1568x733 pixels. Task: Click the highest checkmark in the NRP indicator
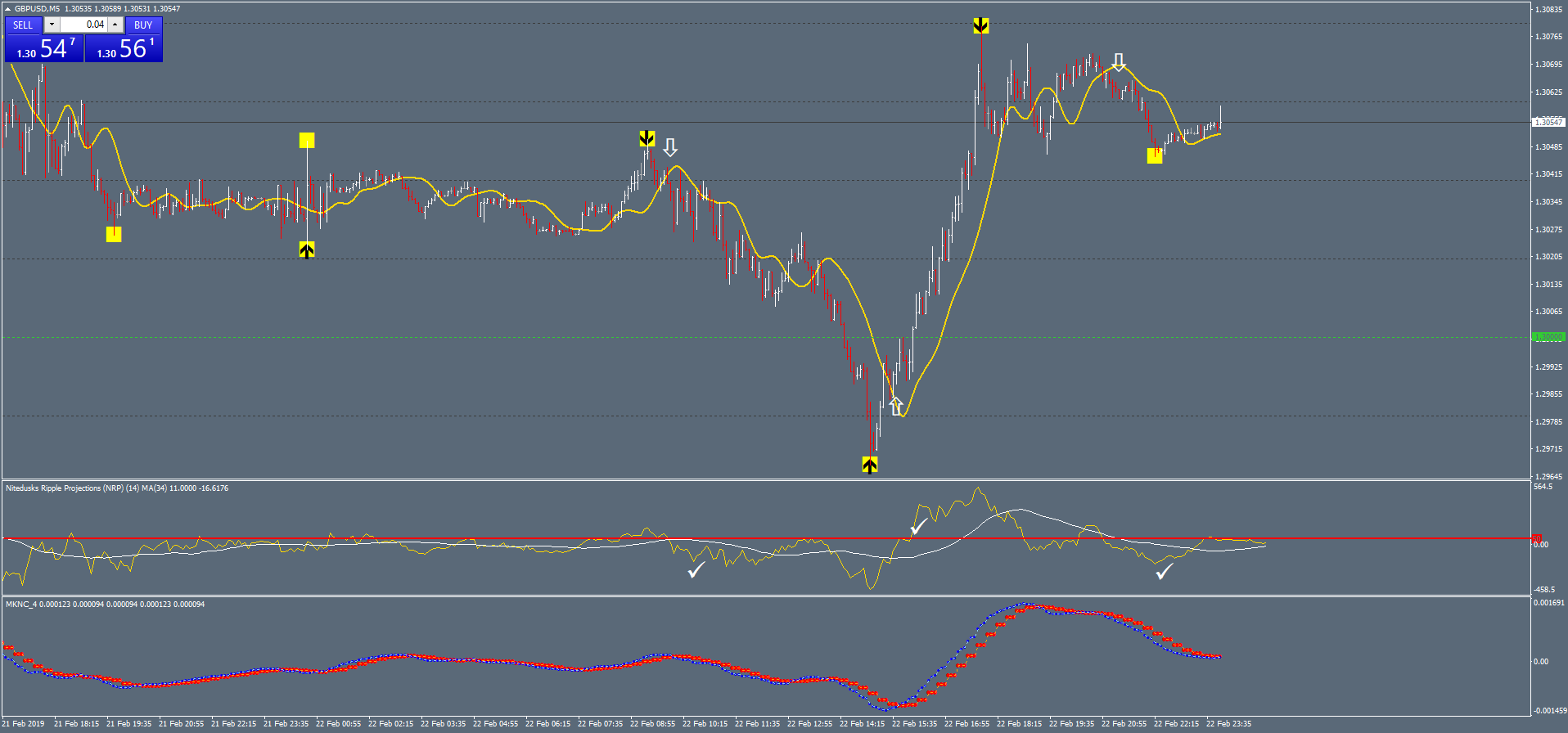(x=919, y=526)
